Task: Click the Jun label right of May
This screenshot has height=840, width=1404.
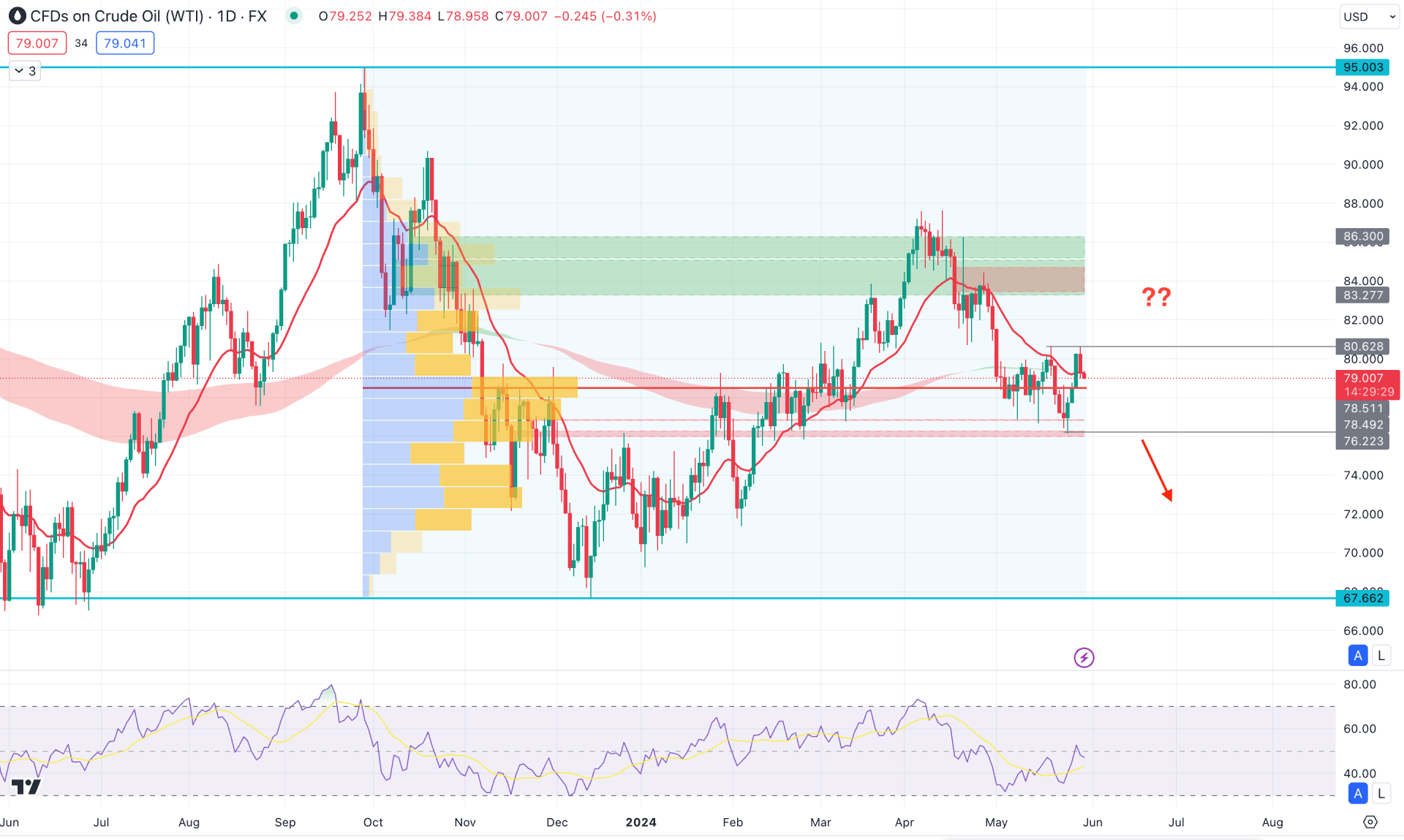Action: click(1092, 822)
